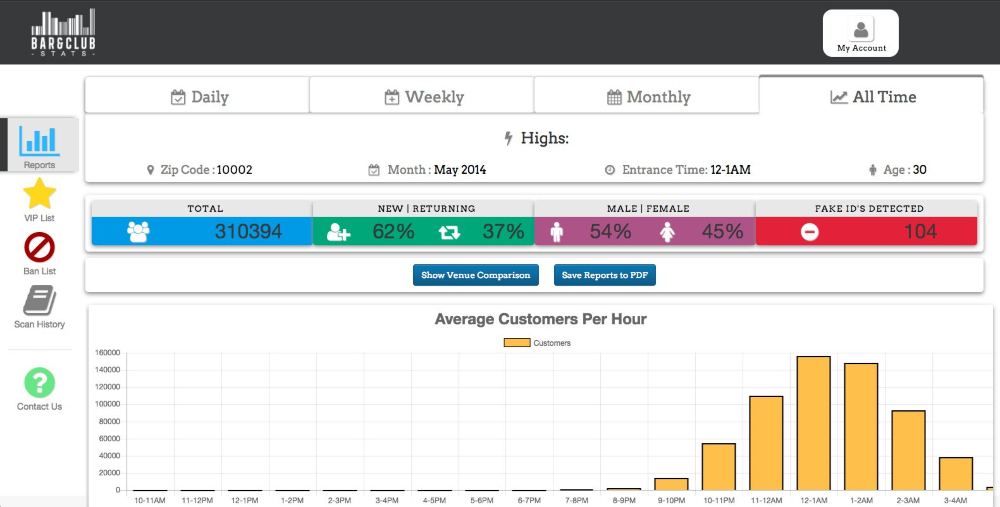Select the Monthly tab
The height and width of the screenshot is (507, 1000).
647,97
